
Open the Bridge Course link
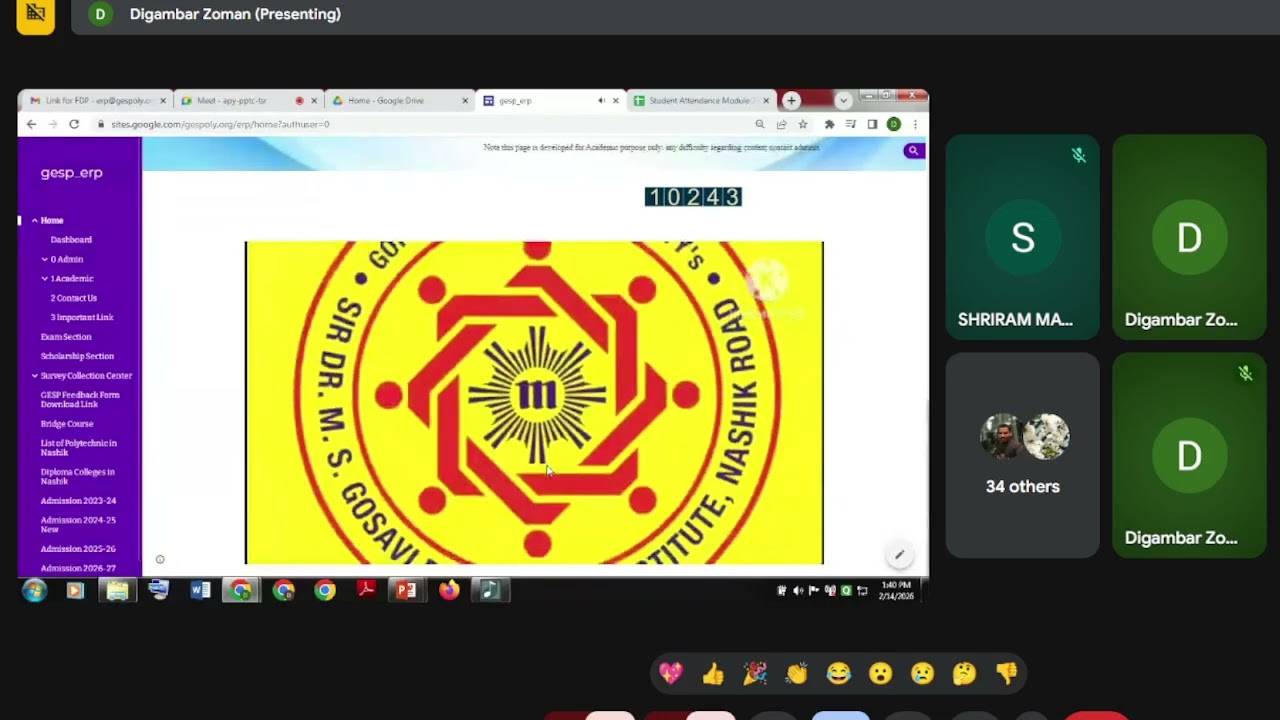coord(67,424)
